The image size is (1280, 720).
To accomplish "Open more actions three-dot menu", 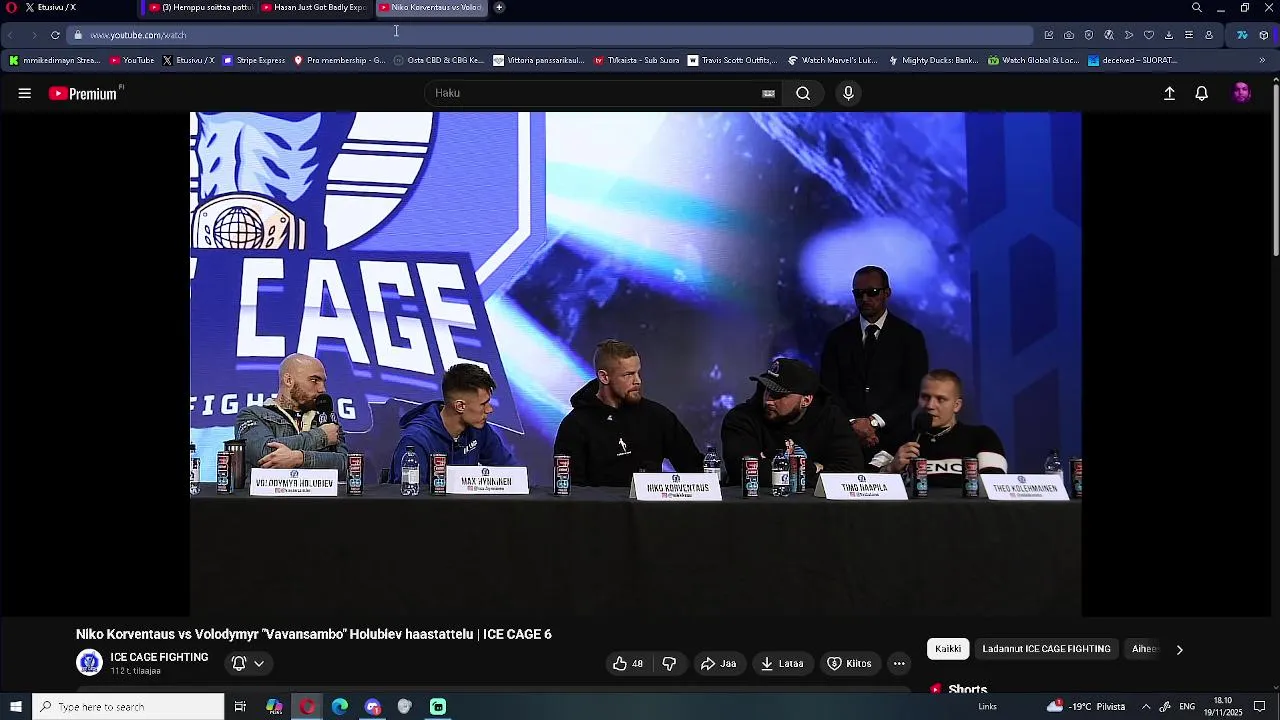I will 899,663.
